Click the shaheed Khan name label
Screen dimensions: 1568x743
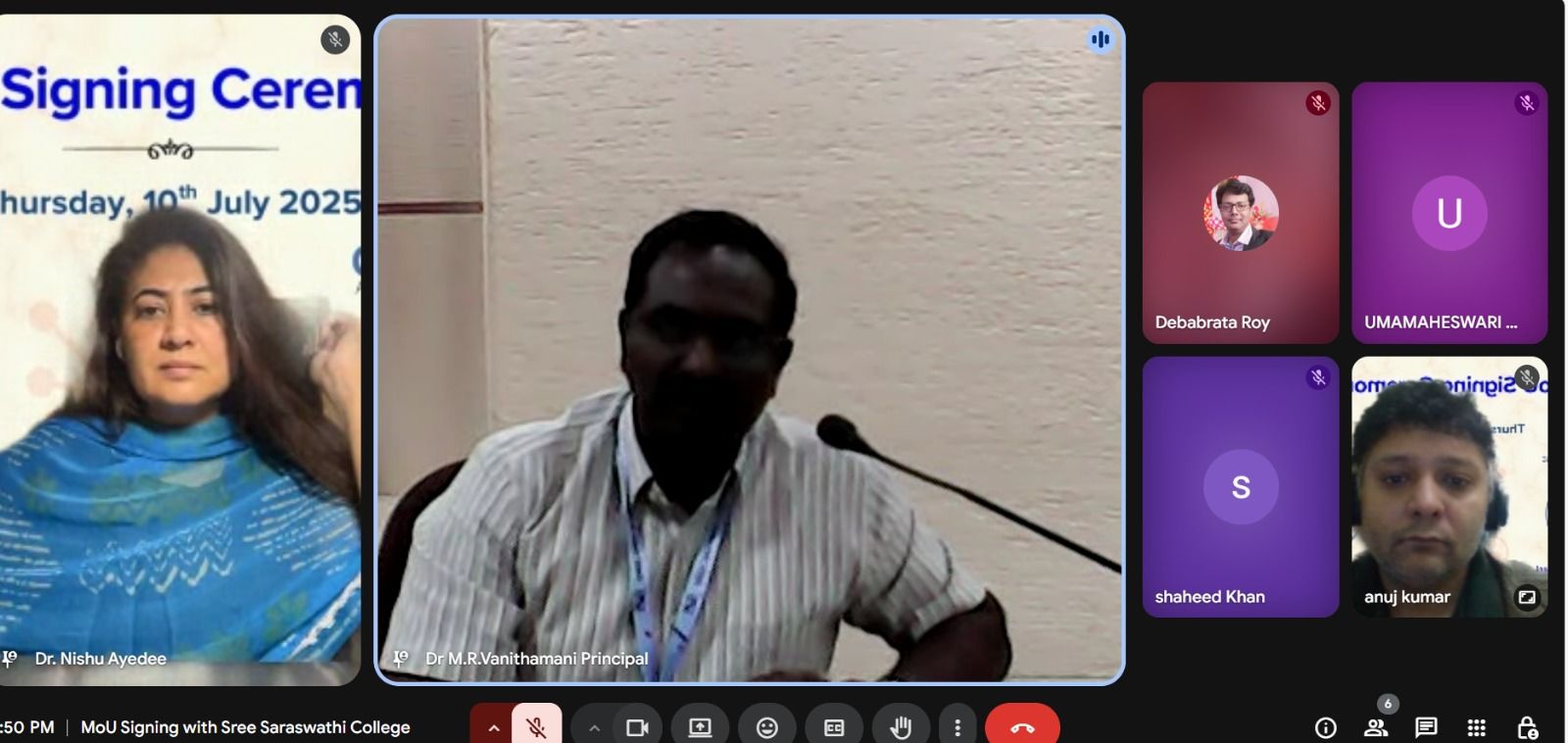click(x=1210, y=597)
